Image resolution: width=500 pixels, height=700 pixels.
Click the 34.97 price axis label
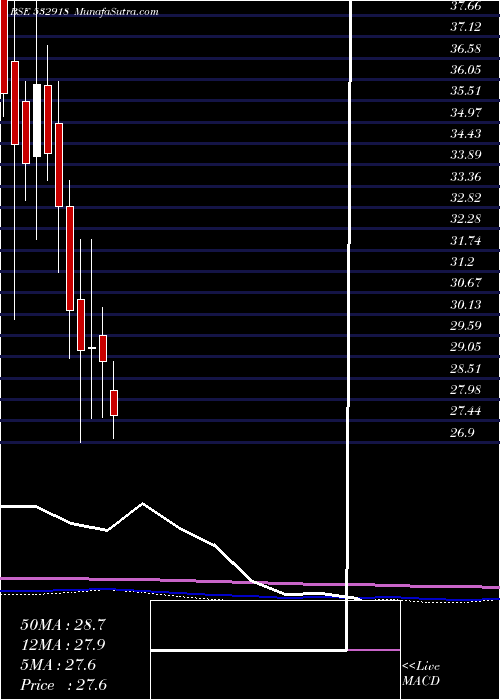coord(465,112)
